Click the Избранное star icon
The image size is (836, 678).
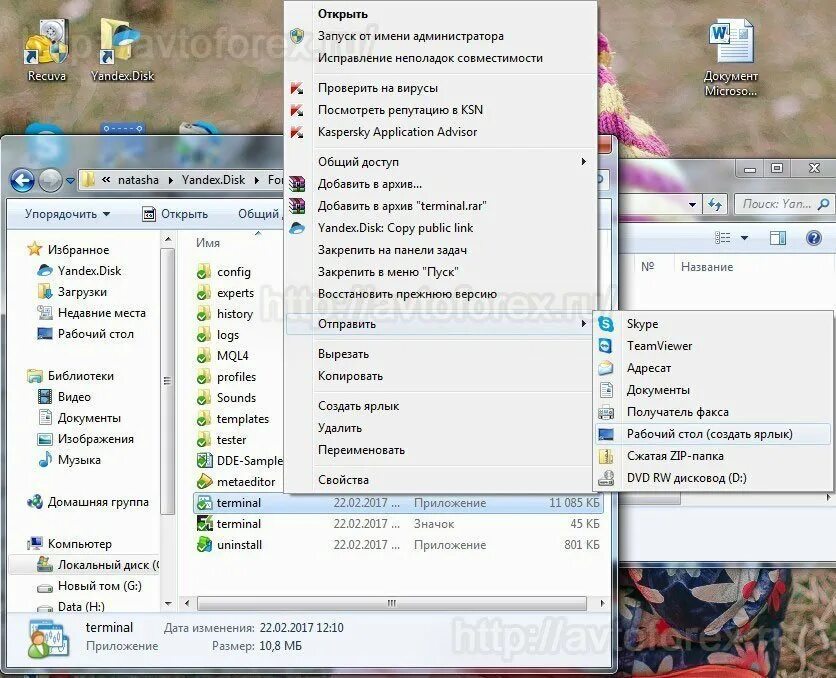[34, 249]
